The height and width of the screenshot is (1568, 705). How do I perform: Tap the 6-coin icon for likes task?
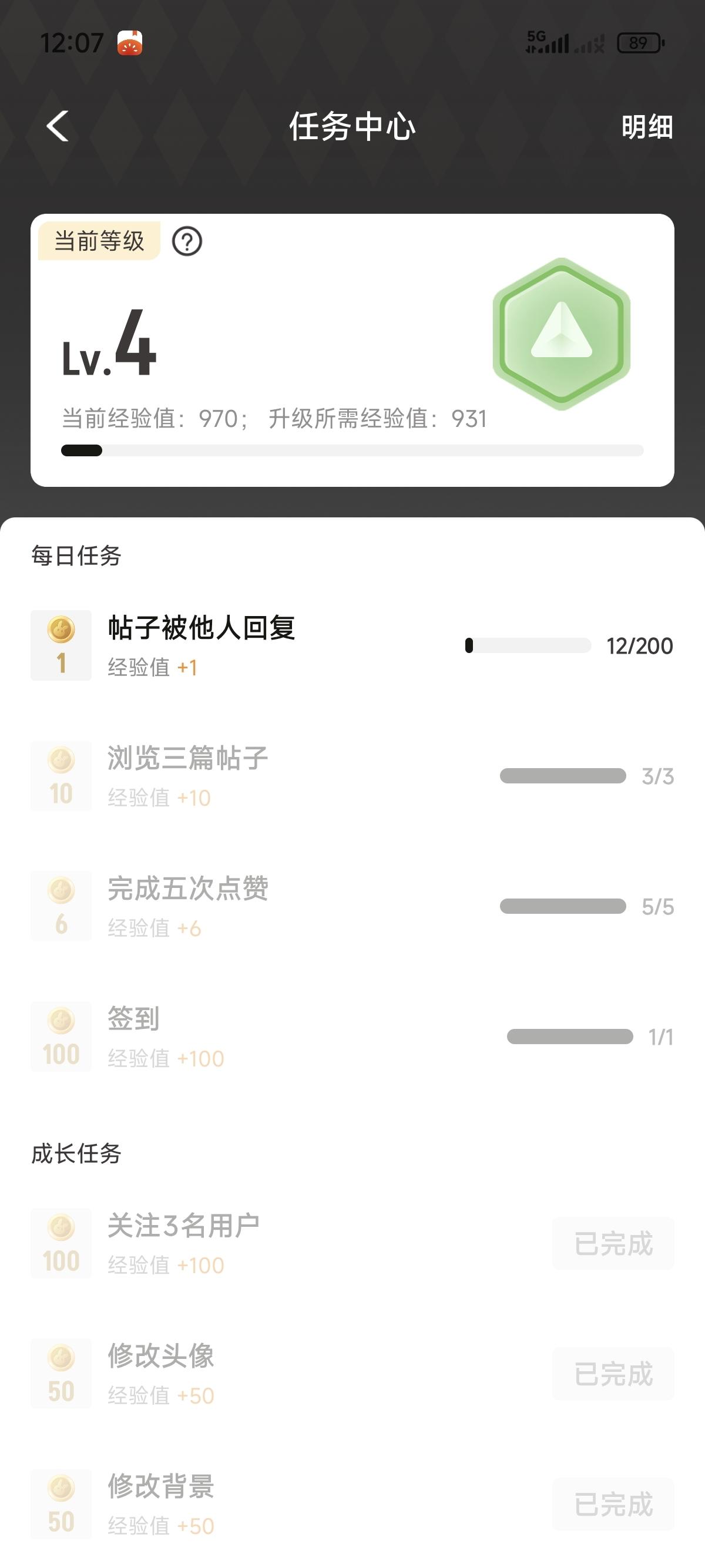[61, 906]
